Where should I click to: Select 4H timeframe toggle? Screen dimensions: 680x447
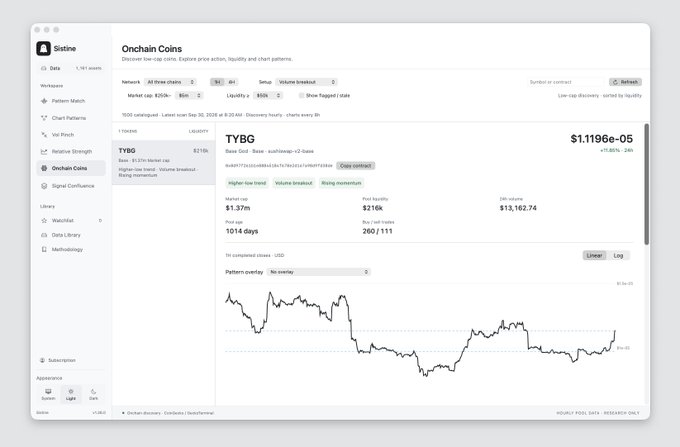(x=232, y=82)
